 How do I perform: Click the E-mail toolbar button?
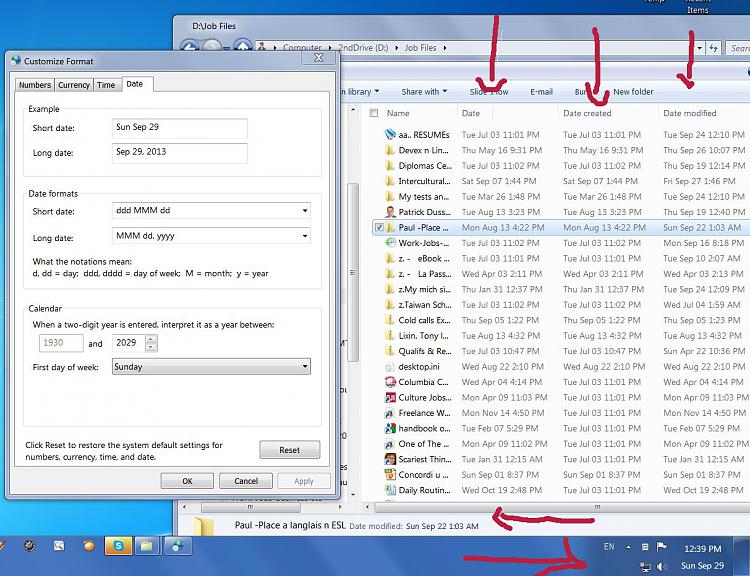[x=541, y=92]
